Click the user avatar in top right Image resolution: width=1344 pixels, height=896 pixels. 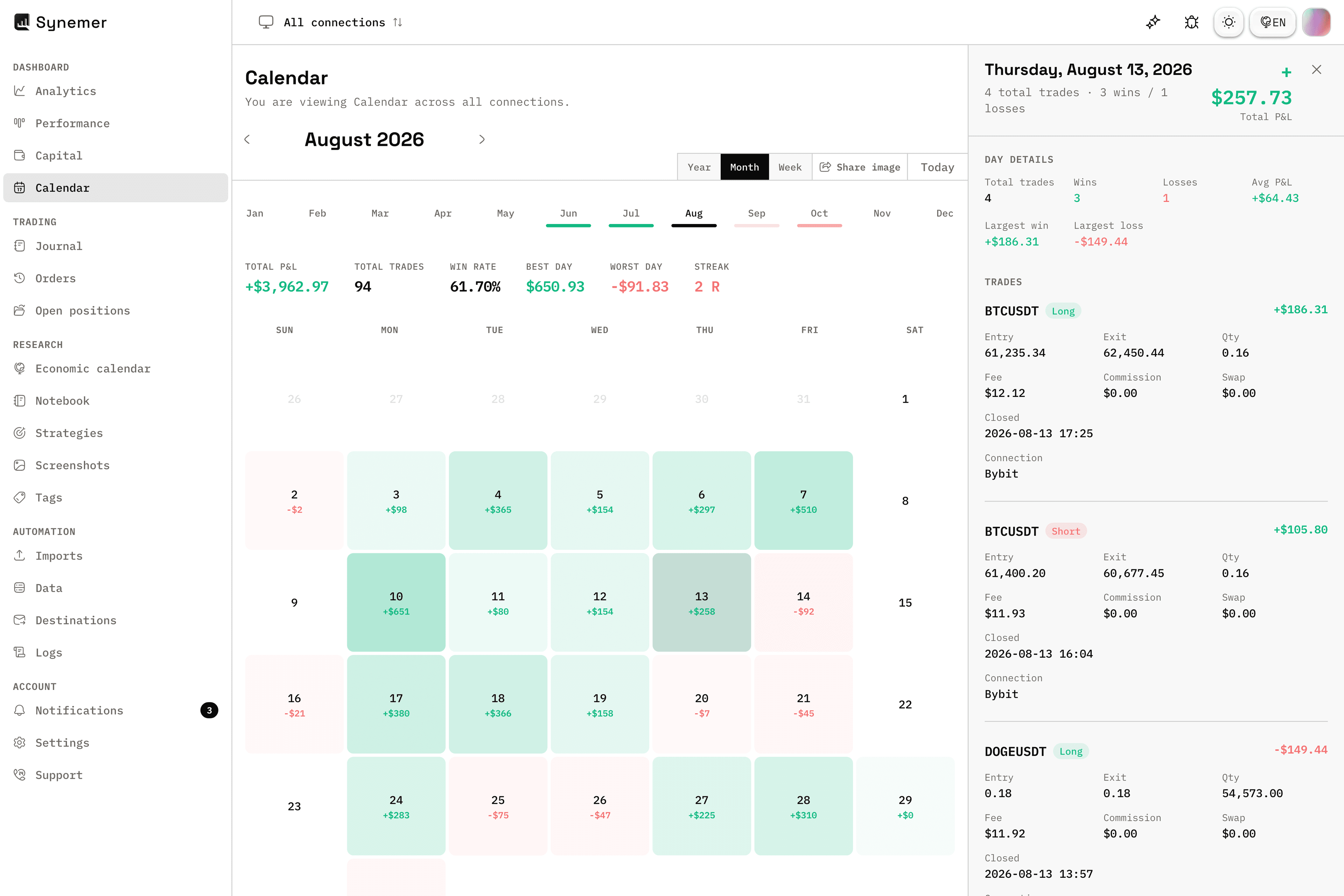(x=1317, y=22)
